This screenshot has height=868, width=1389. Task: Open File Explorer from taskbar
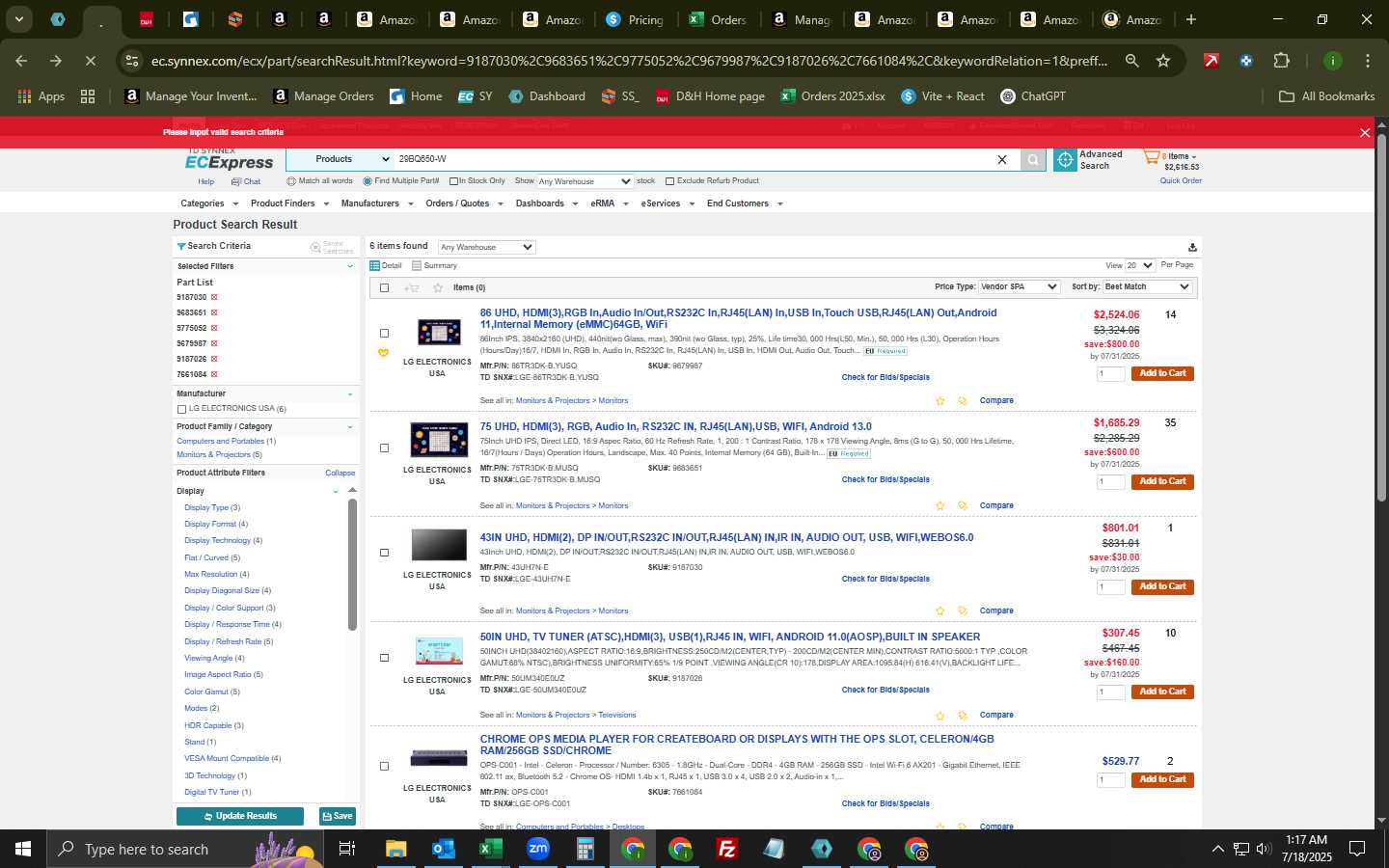pyautogui.click(x=396, y=849)
